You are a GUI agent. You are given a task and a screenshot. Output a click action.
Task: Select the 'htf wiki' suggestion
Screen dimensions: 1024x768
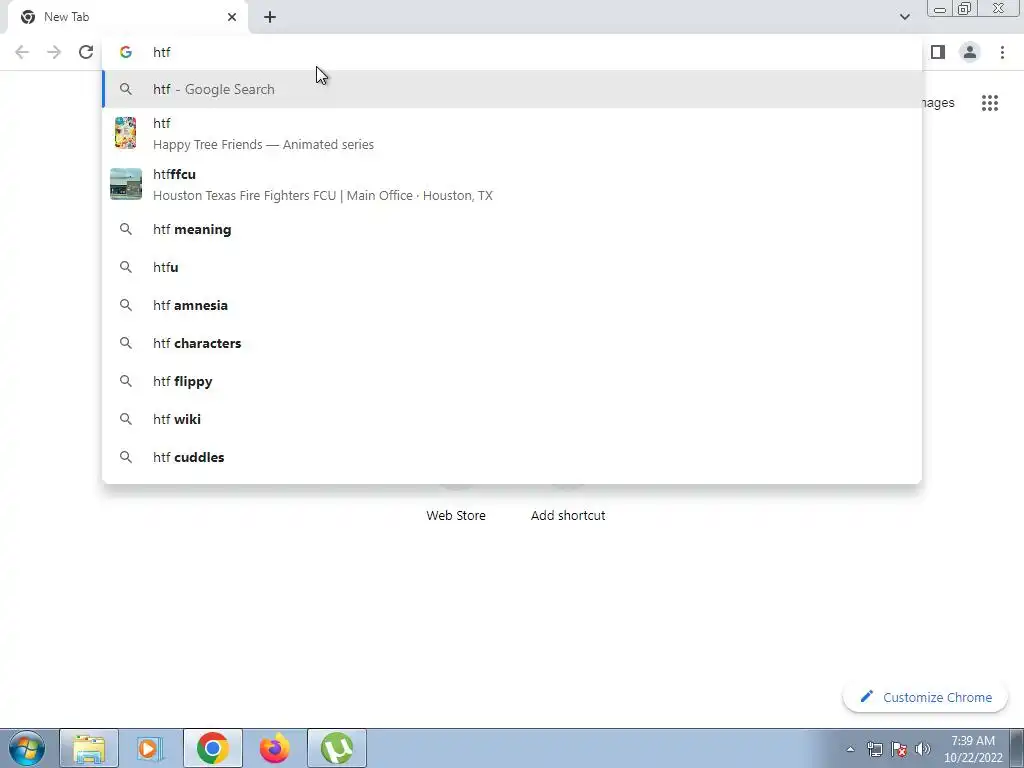click(x=512, y=419)
